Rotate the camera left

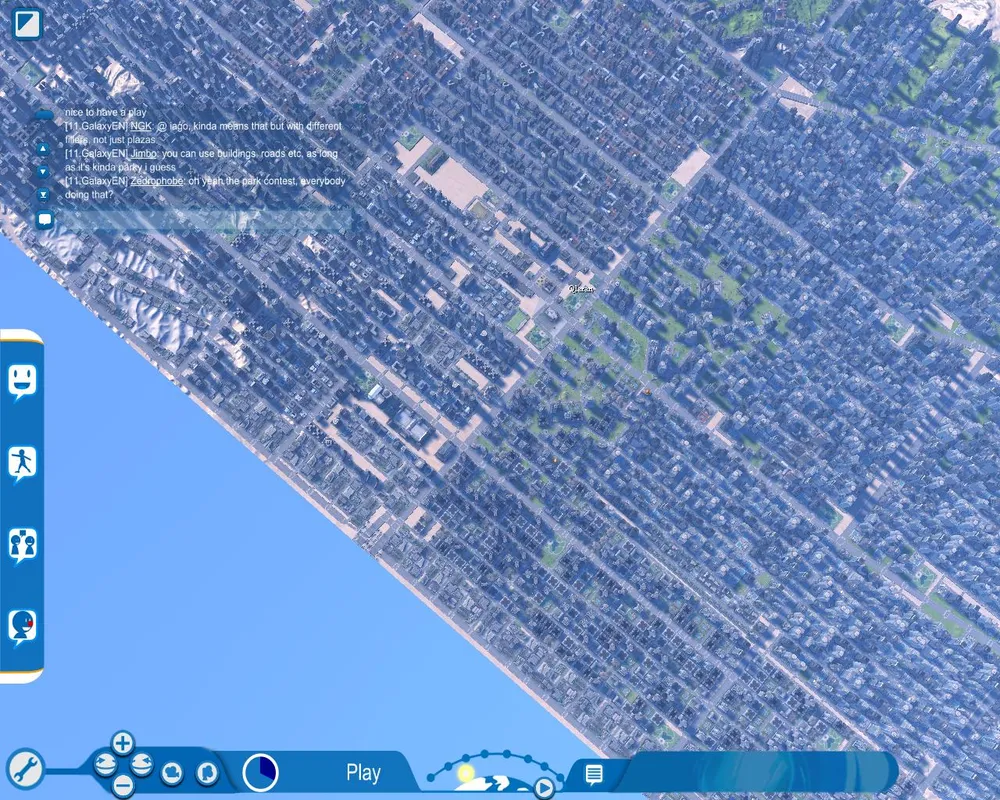tap(105, 764)
